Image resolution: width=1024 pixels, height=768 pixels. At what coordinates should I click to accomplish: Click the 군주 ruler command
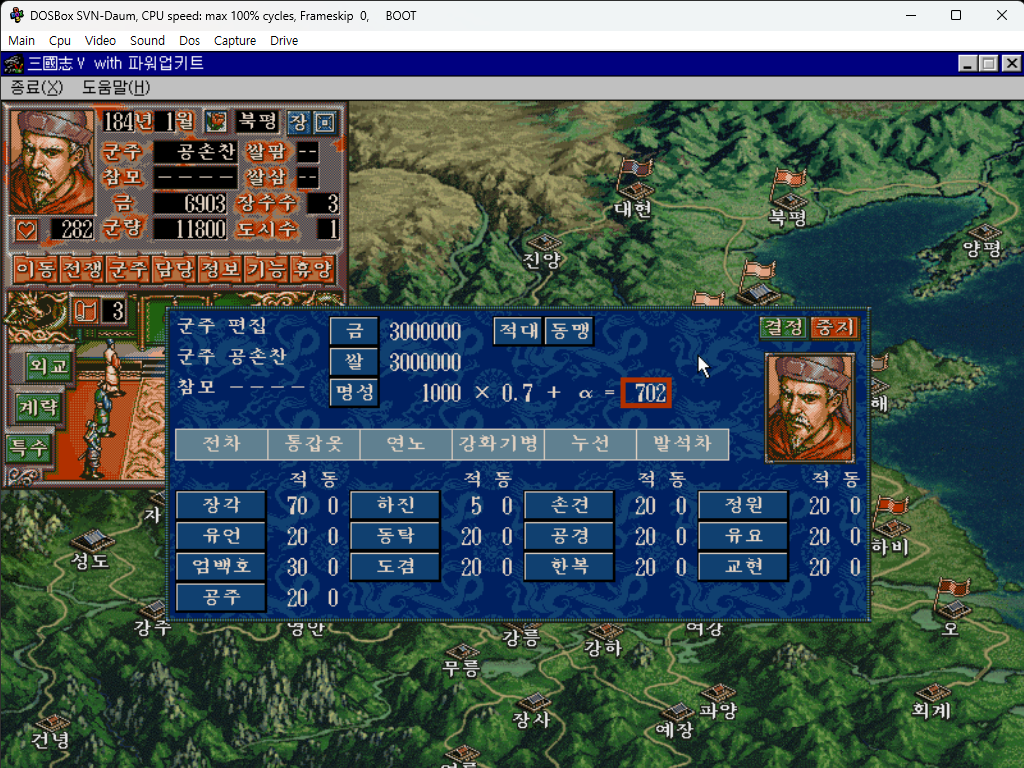click(x=128, y=268)
